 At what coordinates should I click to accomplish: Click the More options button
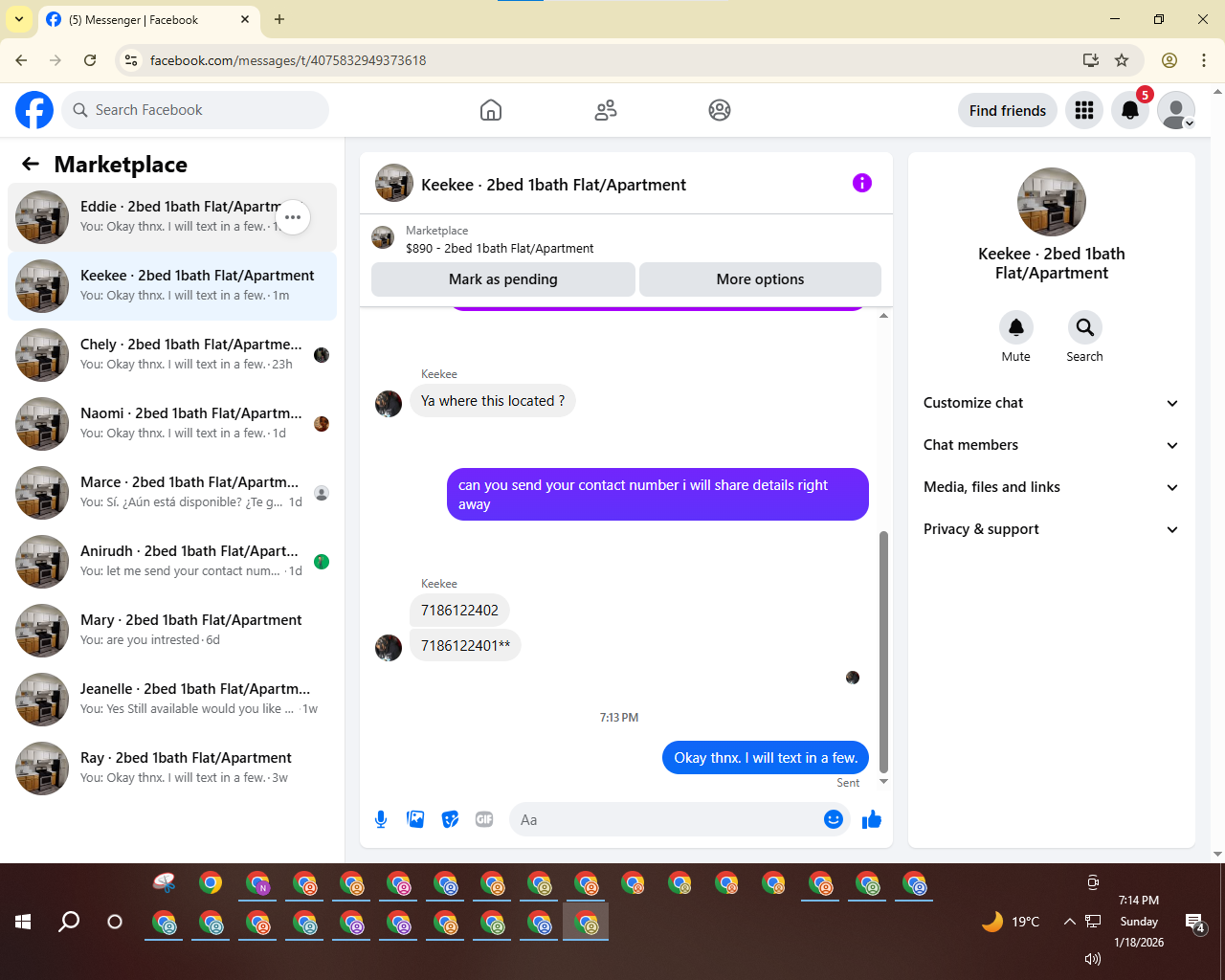(x=760, y=279)
